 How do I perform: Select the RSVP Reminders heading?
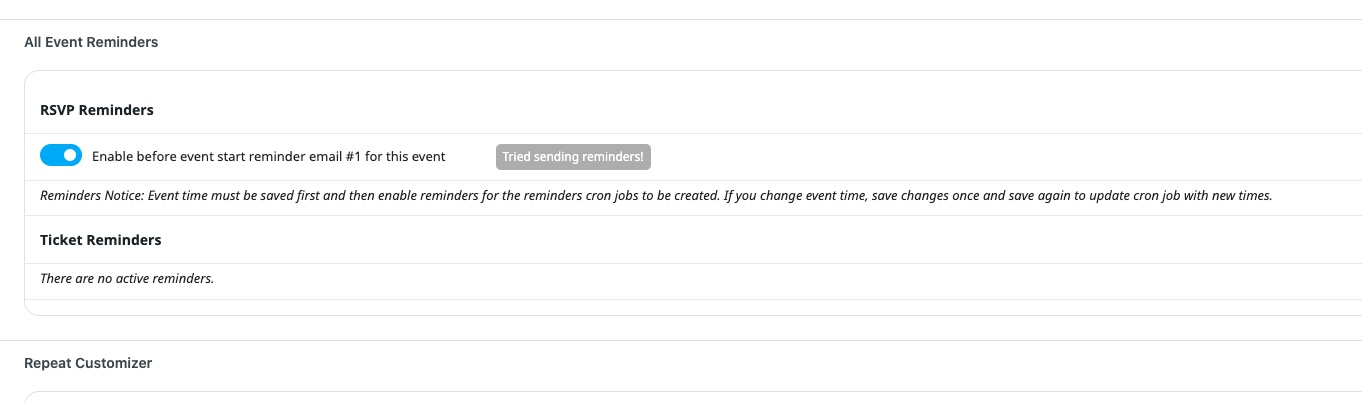point(97,110)
